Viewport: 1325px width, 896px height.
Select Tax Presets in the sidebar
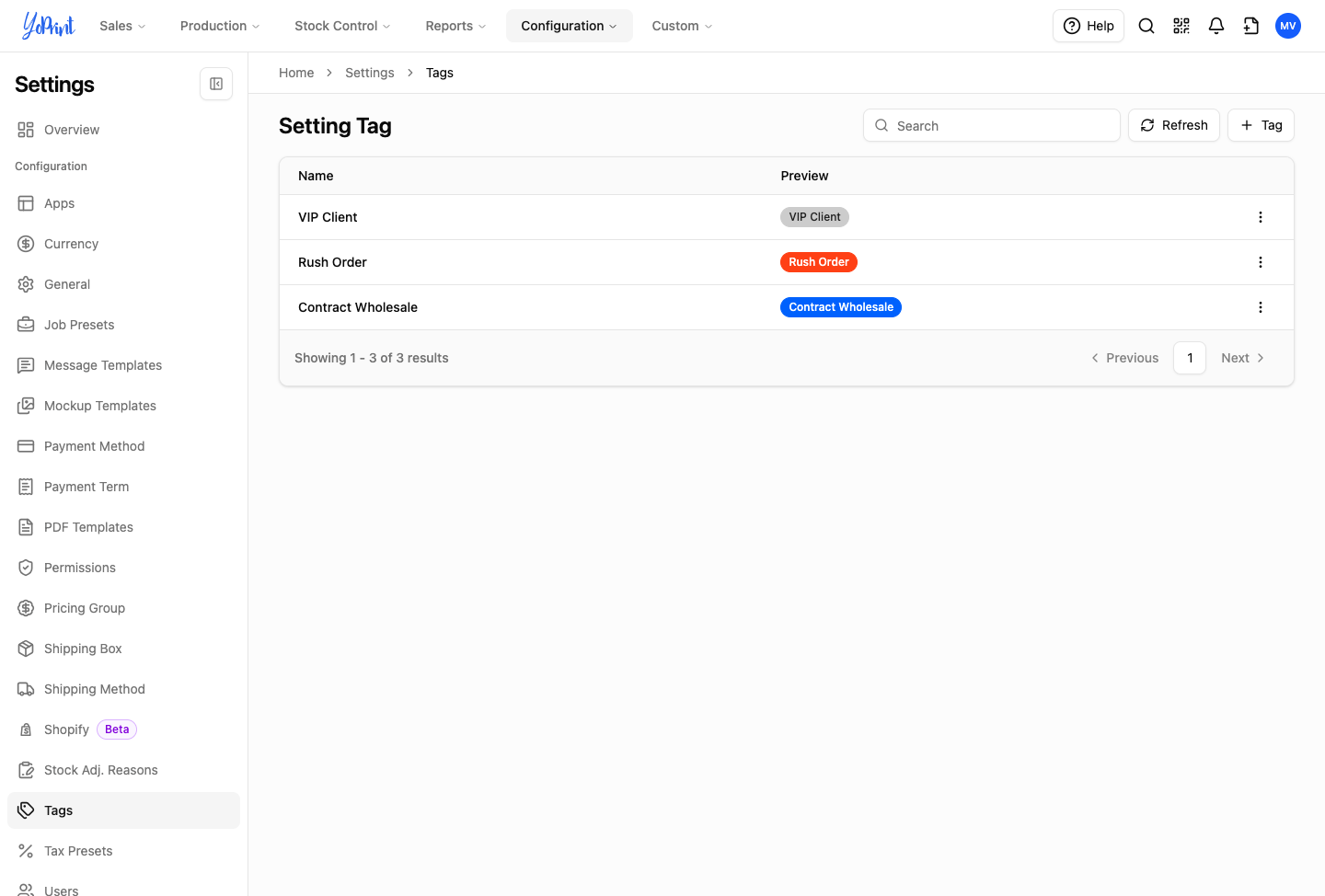tap(123, 851)
